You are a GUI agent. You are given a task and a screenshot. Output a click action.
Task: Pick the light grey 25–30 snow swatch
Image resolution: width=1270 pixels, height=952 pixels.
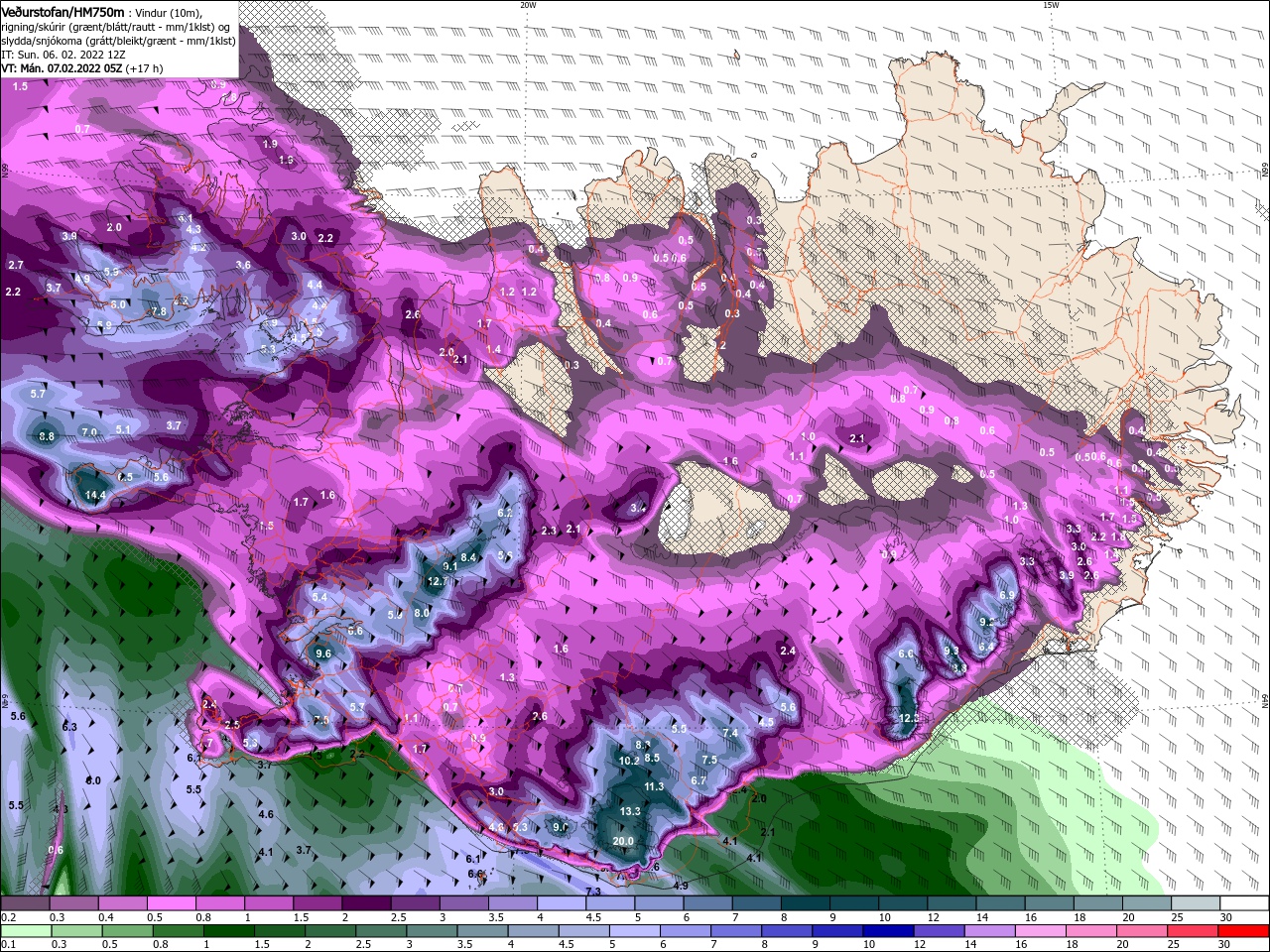point(1195,903)
